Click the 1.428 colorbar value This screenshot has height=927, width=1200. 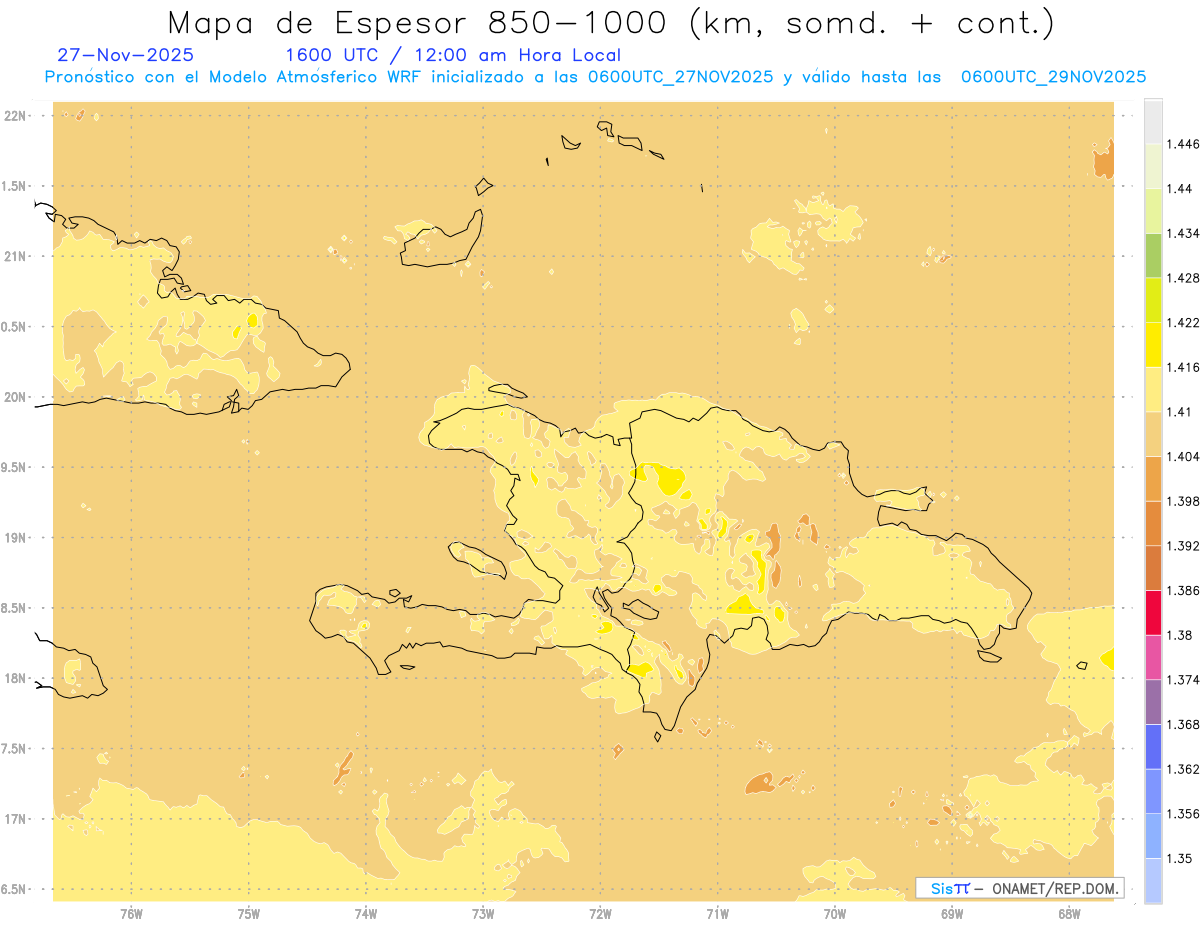pyautogui.click(x=1182, y=278)
